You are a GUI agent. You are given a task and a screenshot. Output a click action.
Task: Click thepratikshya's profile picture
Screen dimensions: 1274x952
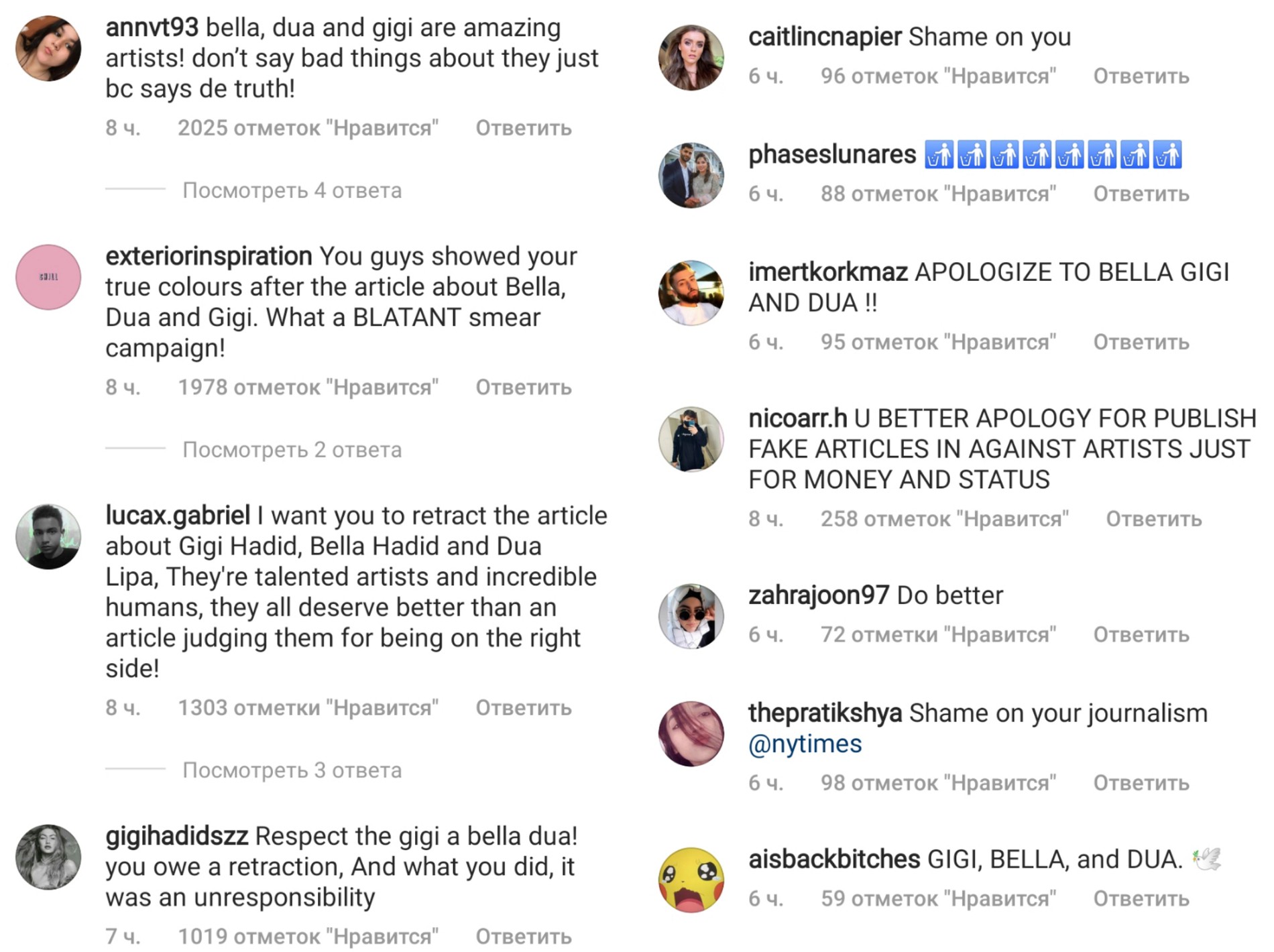click(x=691, y=733)
